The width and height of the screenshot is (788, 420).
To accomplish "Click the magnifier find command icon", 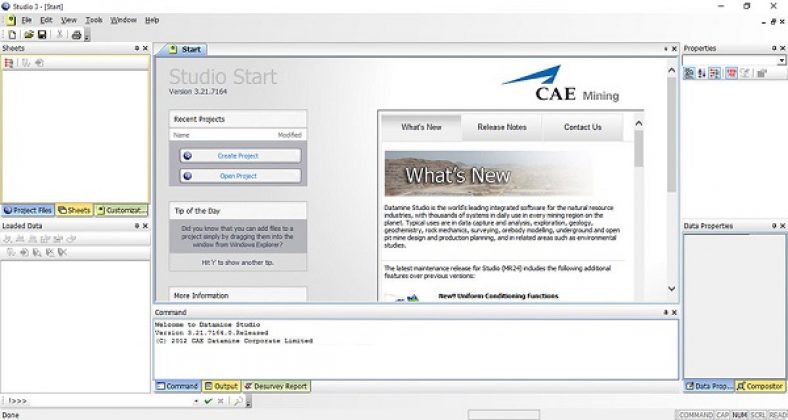I will point(238,401).
